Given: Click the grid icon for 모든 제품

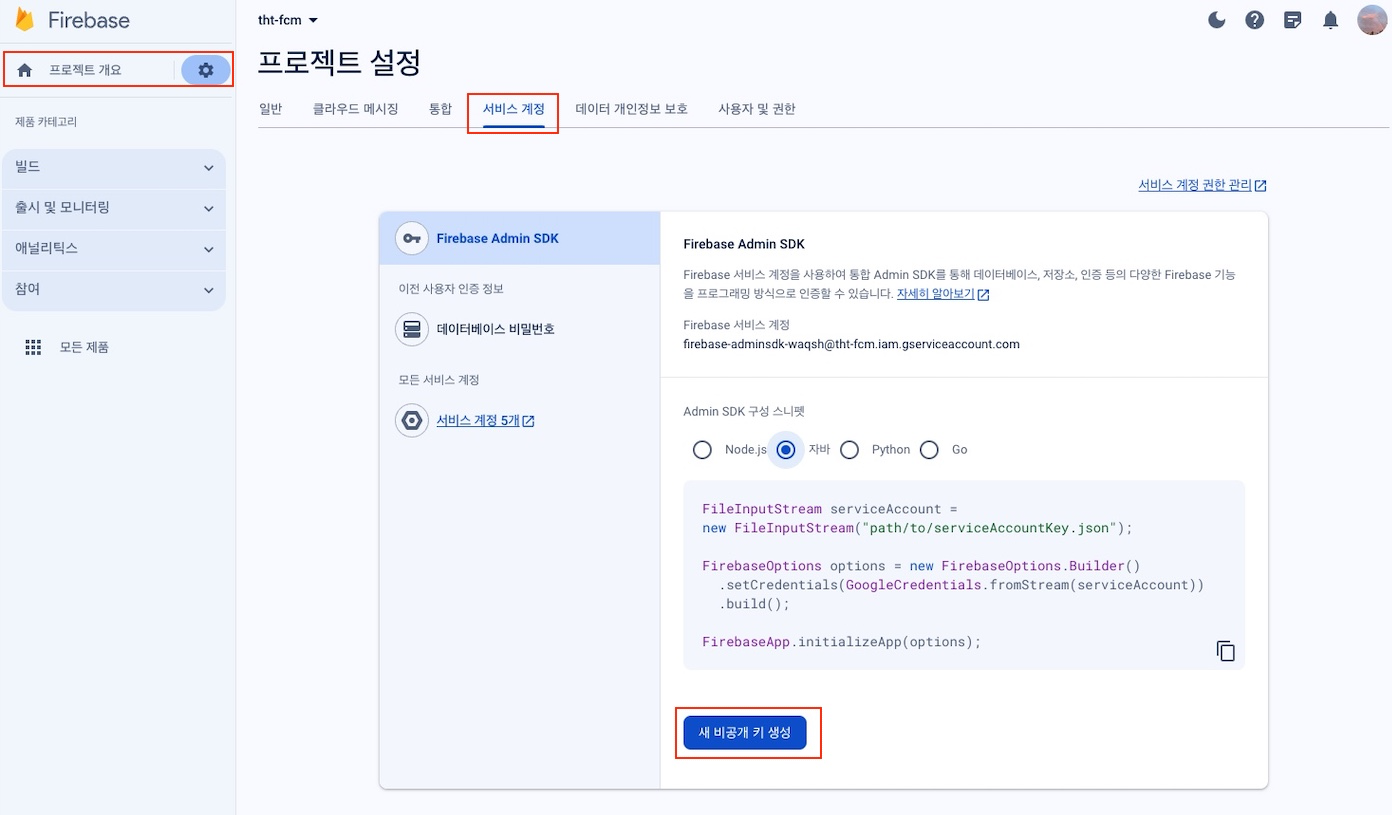Looking at the screenshot, I should 33,347.
